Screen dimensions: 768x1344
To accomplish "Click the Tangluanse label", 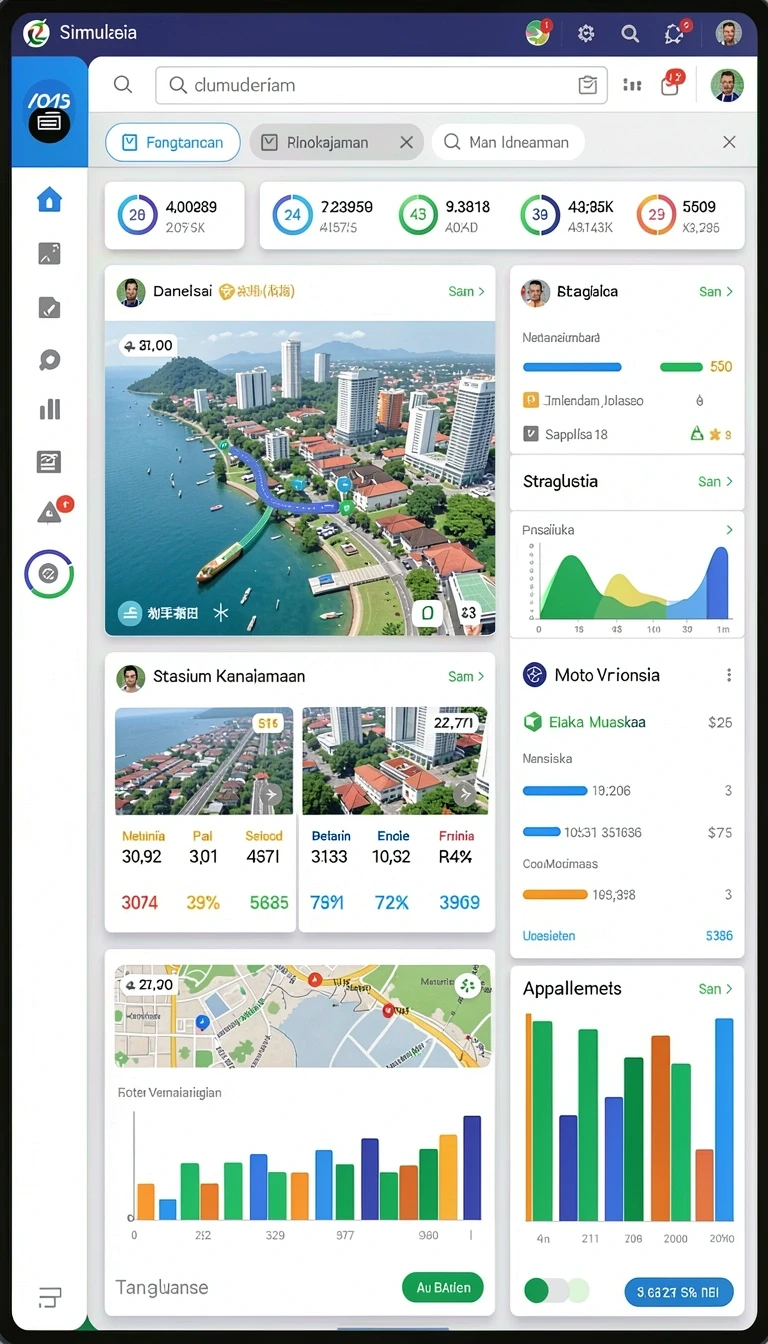I will click(162, 1288).
